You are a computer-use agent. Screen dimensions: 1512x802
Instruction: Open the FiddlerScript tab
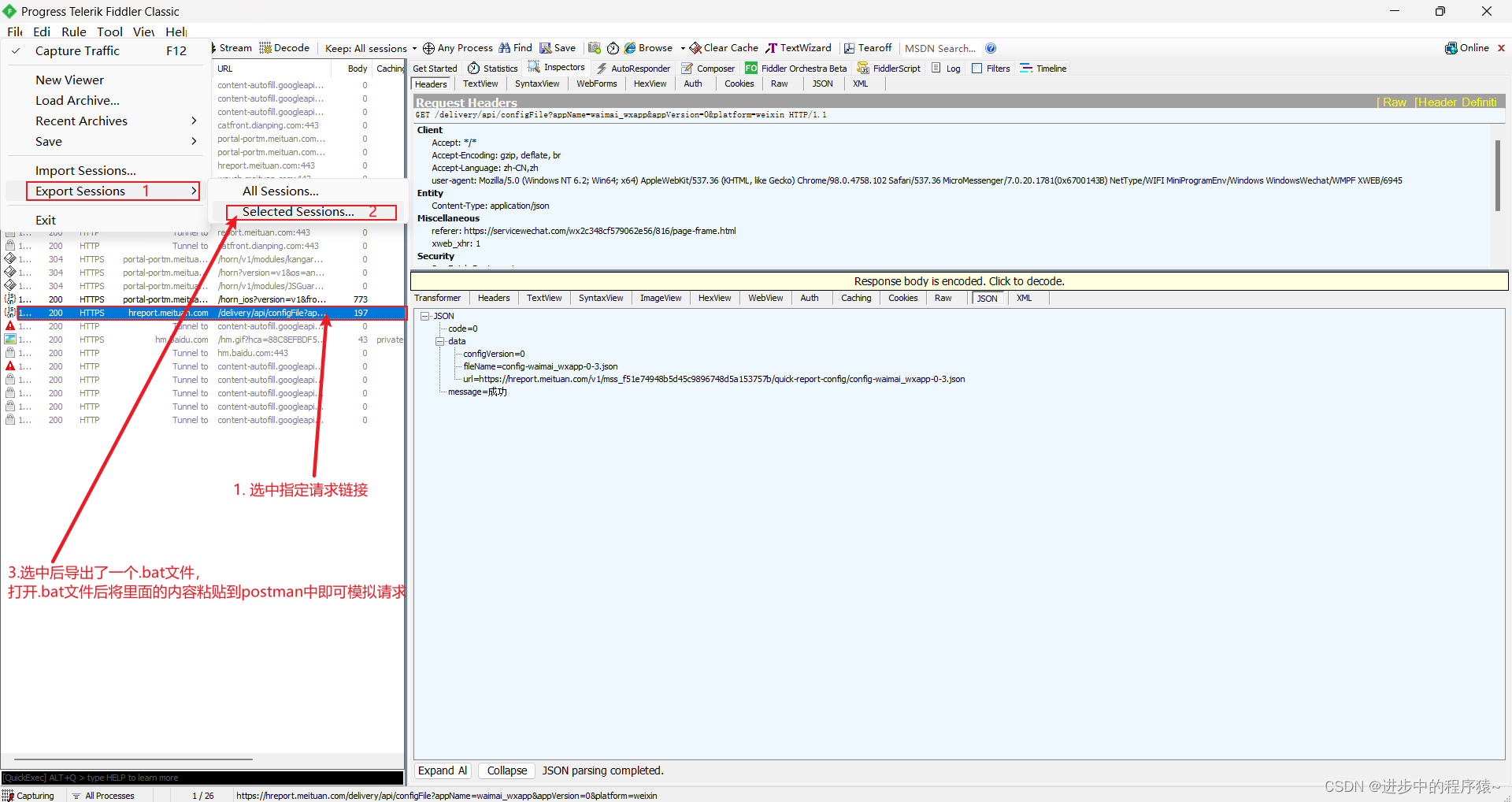889,69
